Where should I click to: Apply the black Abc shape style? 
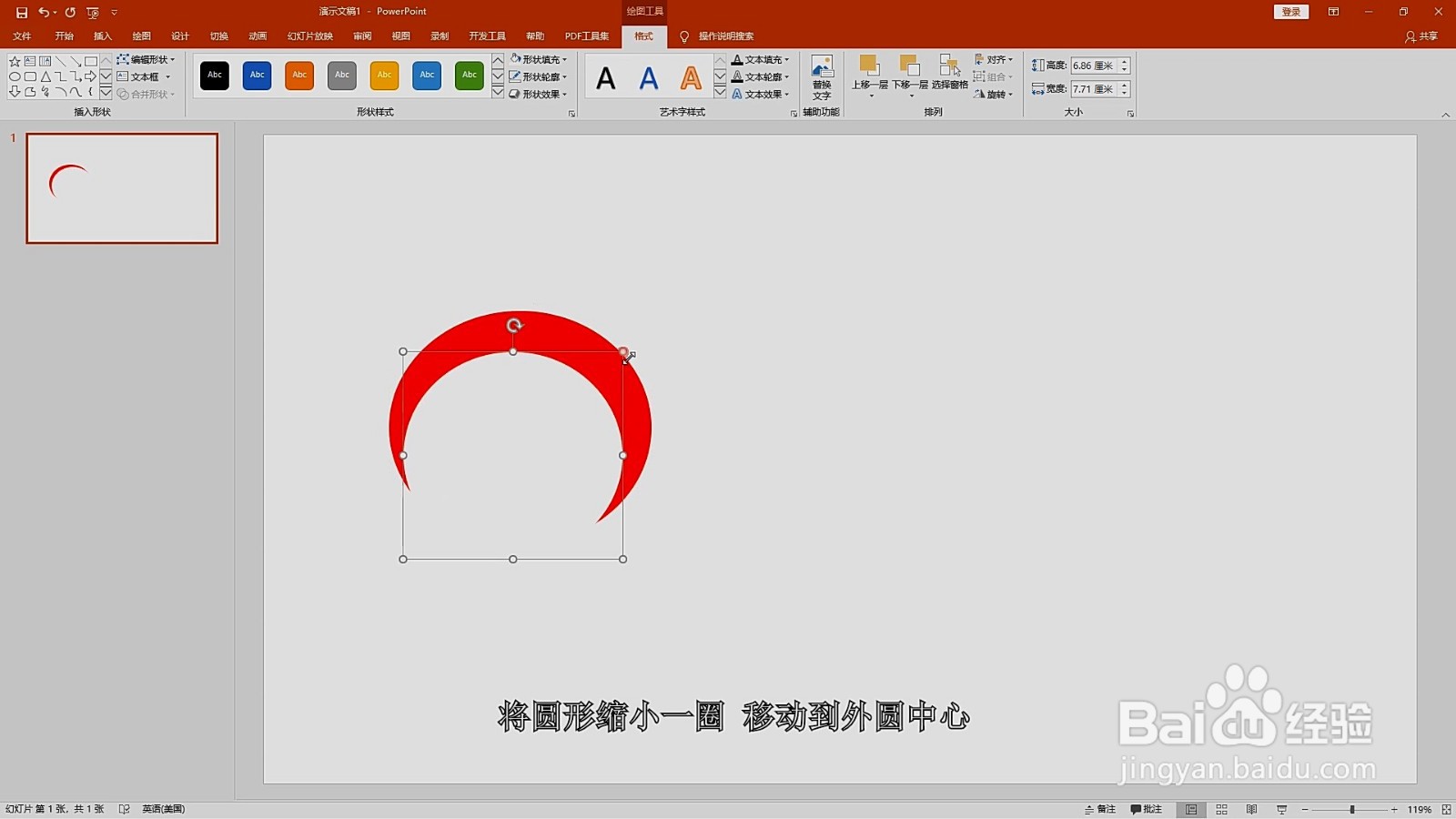point(215,76)
